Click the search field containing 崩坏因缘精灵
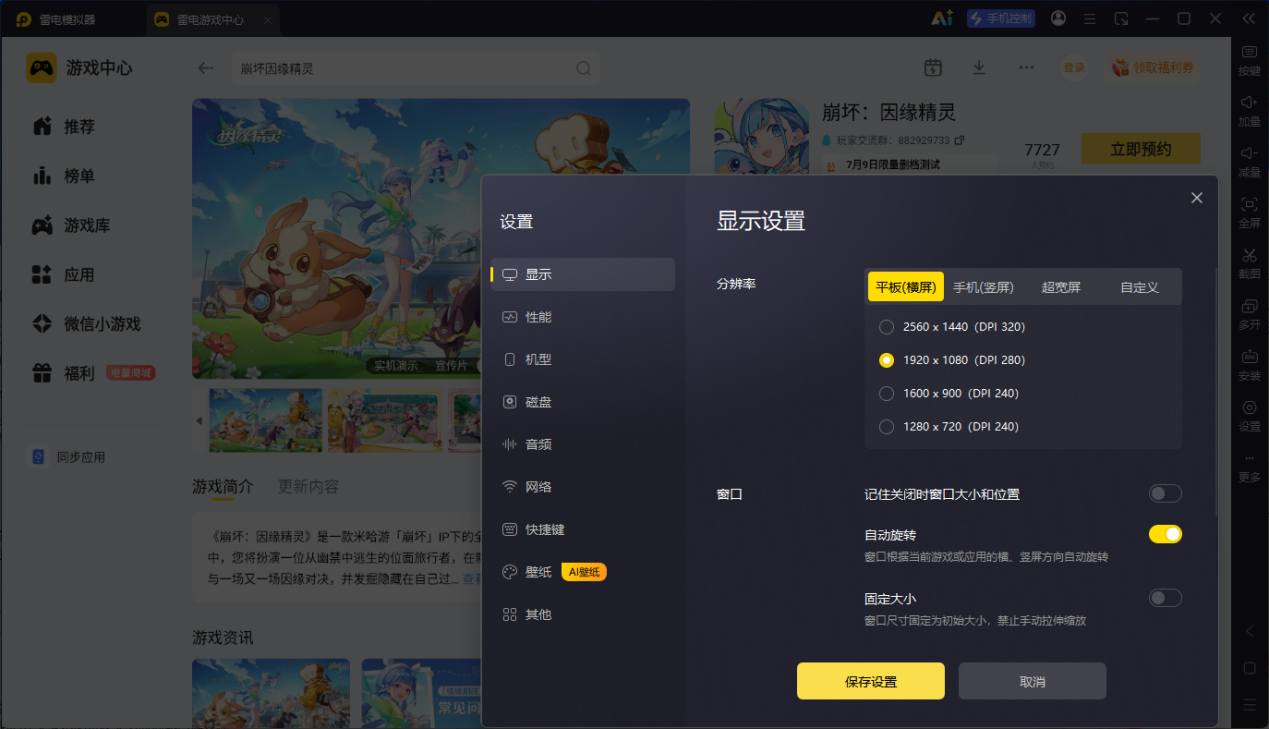The image size is (1269, 729). [415, 68]
